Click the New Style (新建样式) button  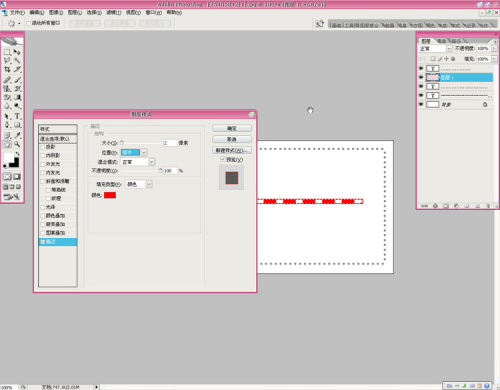(x=232, y=150)
